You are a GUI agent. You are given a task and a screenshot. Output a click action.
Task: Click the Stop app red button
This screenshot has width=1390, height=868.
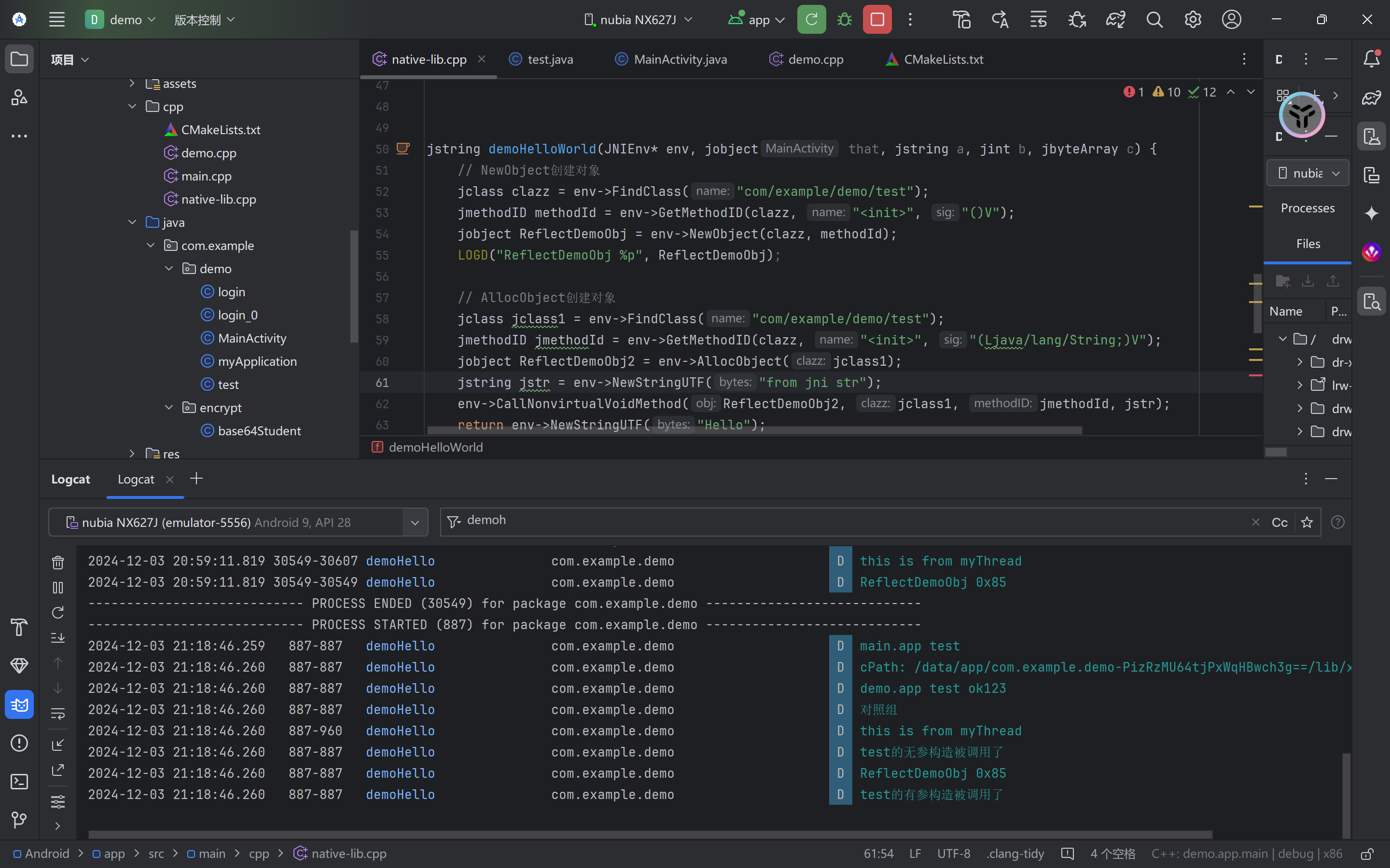click(x=877, y=19)
